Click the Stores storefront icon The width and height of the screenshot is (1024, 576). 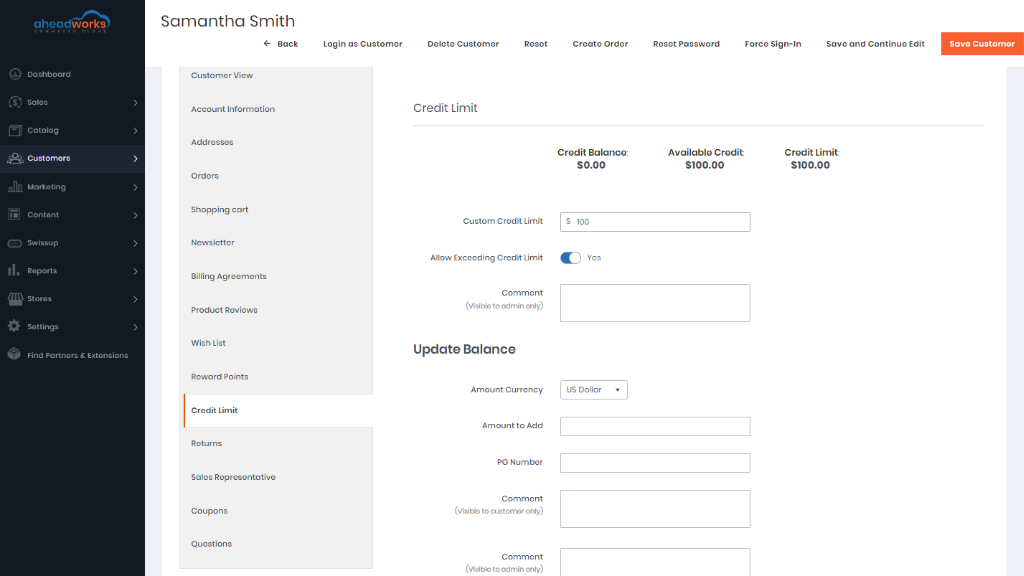tap(14, 298)
